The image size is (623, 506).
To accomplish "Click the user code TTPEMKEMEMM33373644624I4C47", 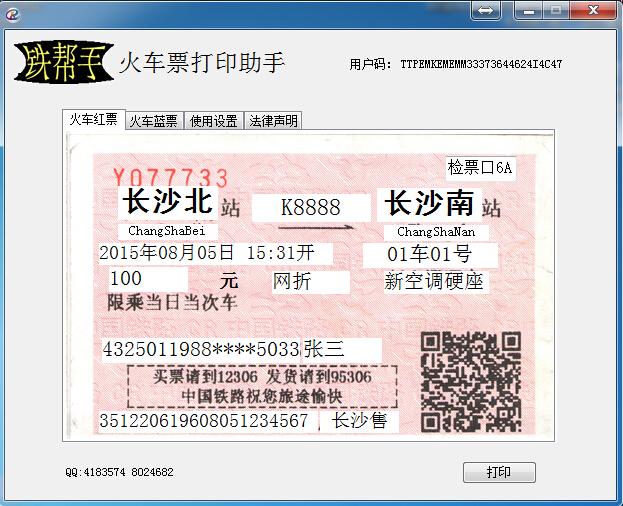I will [x=481, y=64].
